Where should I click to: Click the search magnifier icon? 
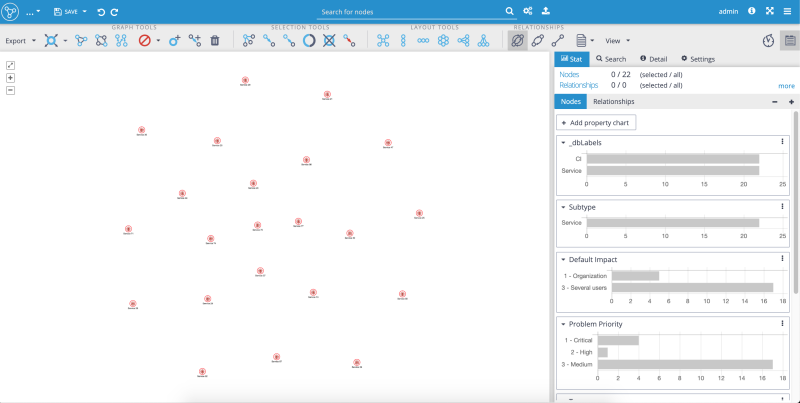click(509, 11)
